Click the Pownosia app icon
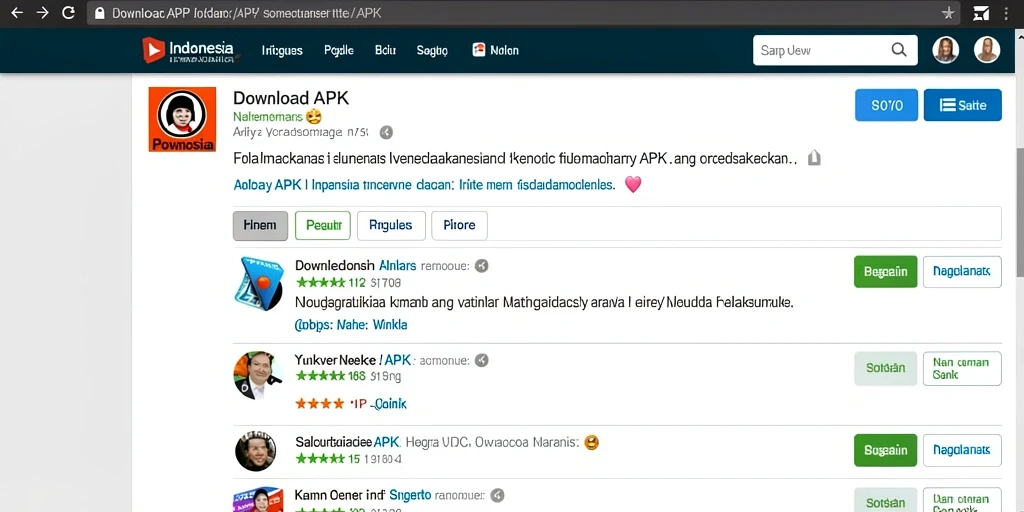This screenshot has width=1024, height=512. click(182, 120)
